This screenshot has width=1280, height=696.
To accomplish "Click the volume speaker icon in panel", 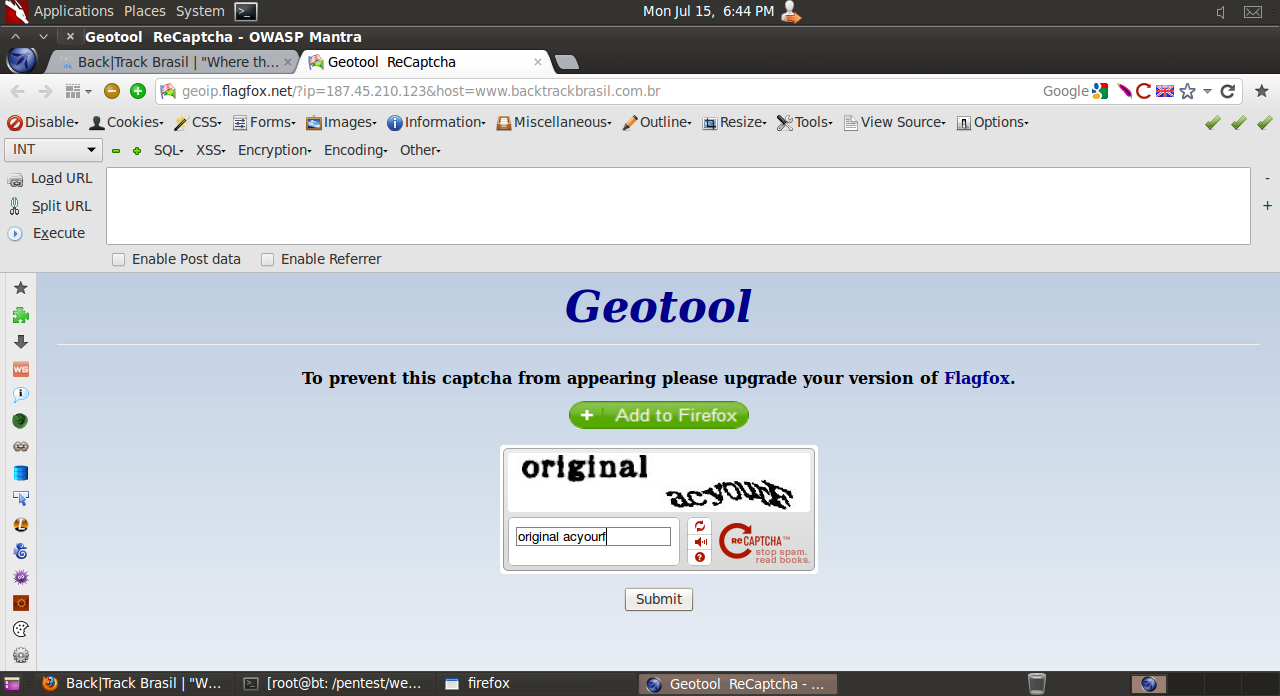I will click(x=1221, y=12).
